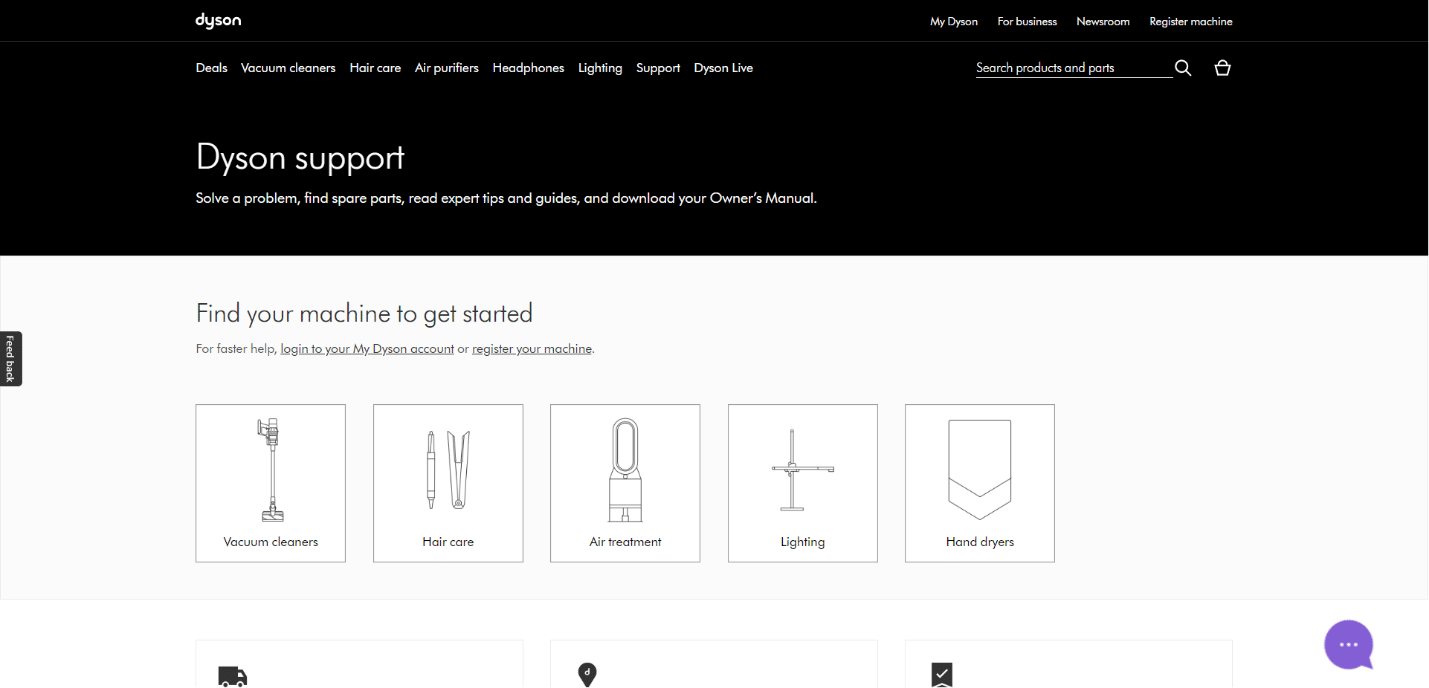The height and width of the screenshot is (688, 1429).
Task: Open the shopping basket icon
Action: point(1222,68)
